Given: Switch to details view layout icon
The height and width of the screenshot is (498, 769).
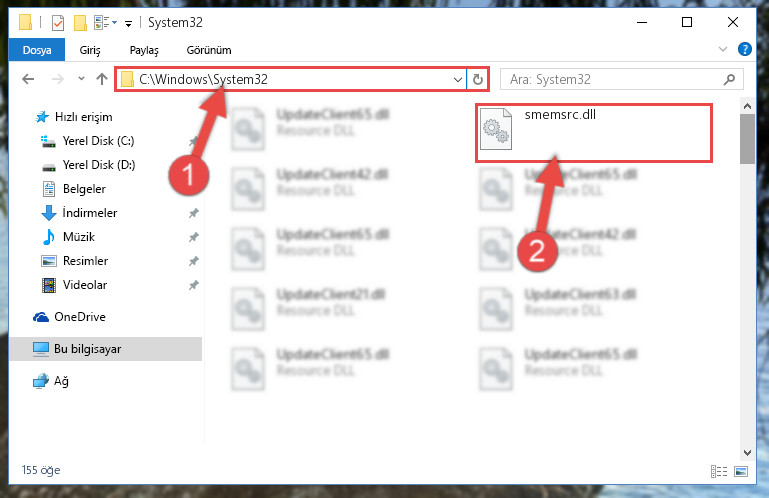Looking at the screenshot, I should (718, 472).
